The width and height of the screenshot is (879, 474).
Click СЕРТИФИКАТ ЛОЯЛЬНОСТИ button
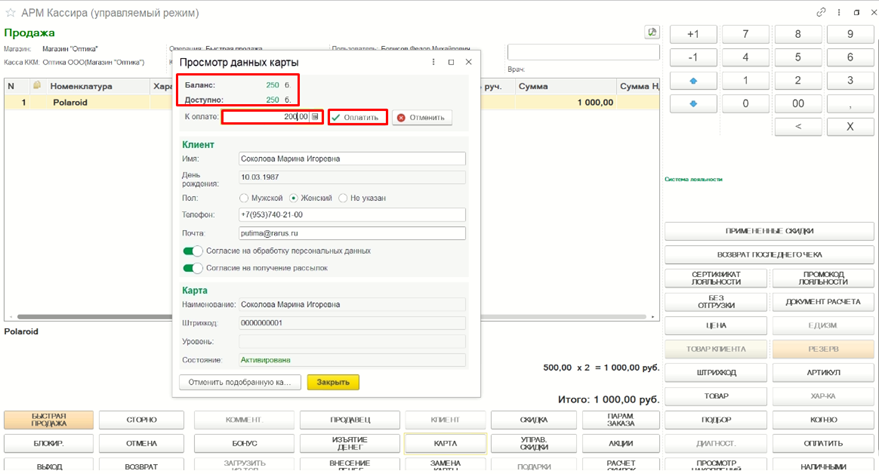pyautogui.click(x=716, y=278)
